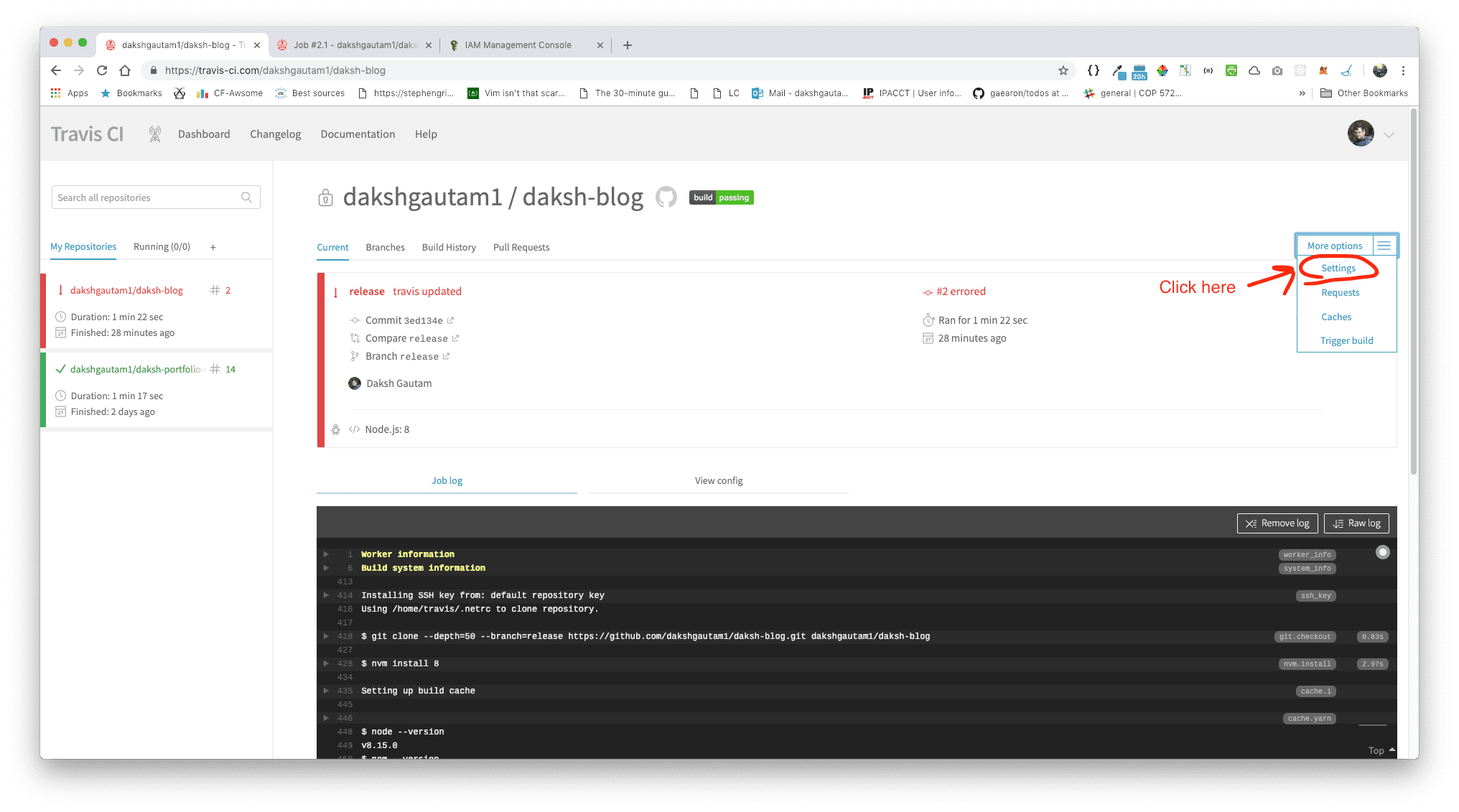Open the #2 errored build link

click(961, 291)
